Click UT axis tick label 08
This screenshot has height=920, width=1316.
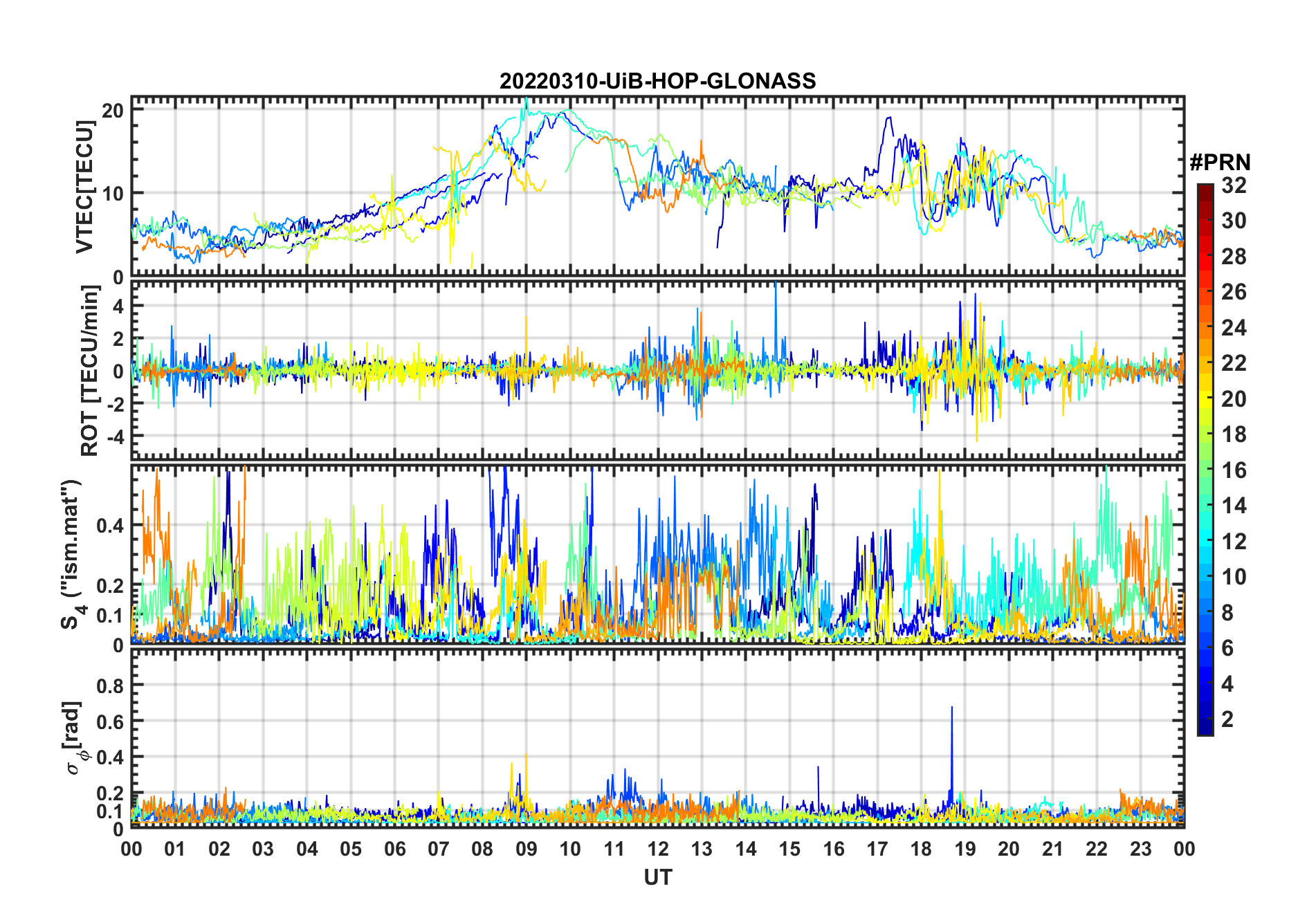pyautogui.click(x=482, y=849)
